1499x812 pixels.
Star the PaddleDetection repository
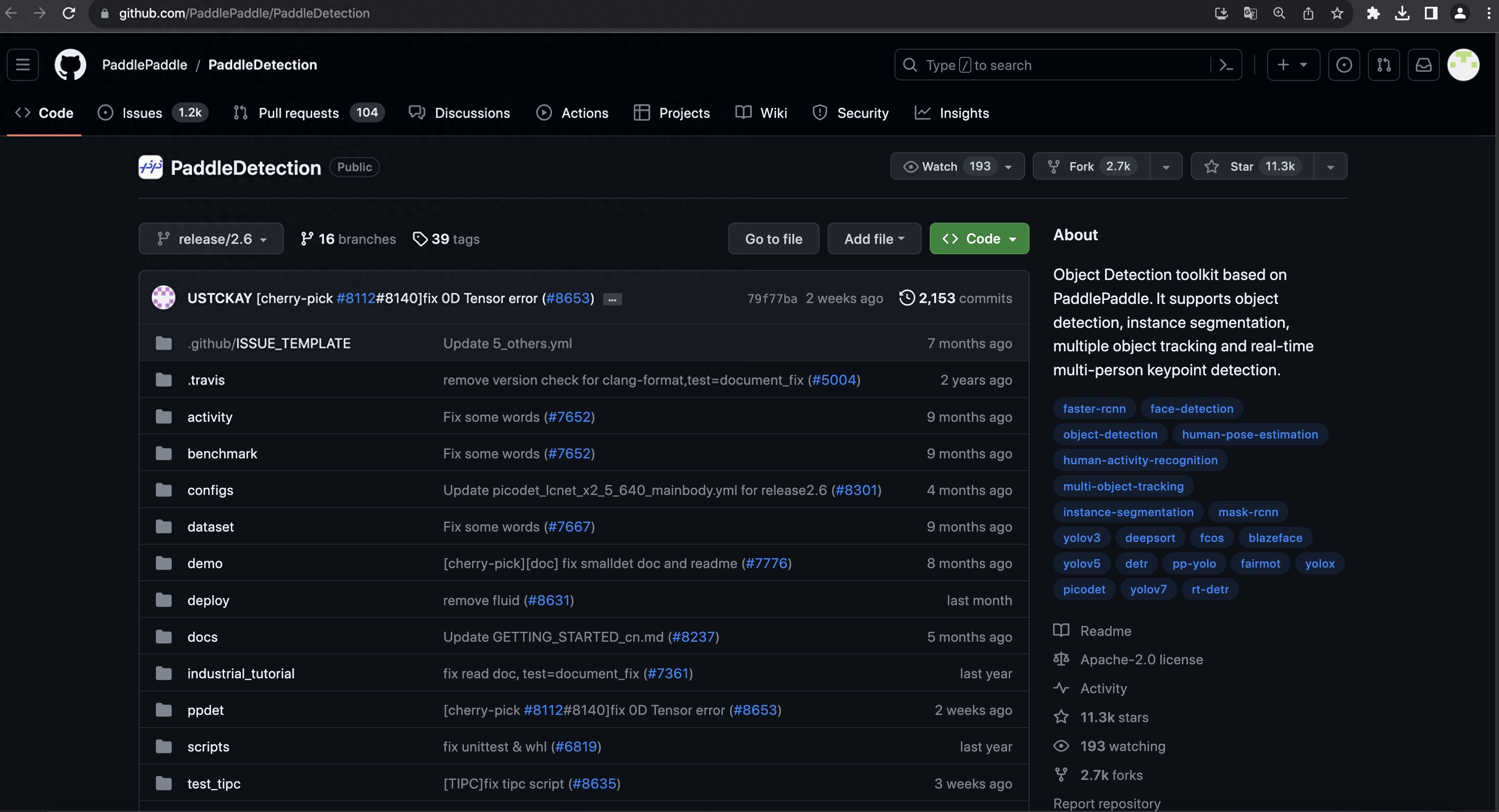click(1252, 166)
